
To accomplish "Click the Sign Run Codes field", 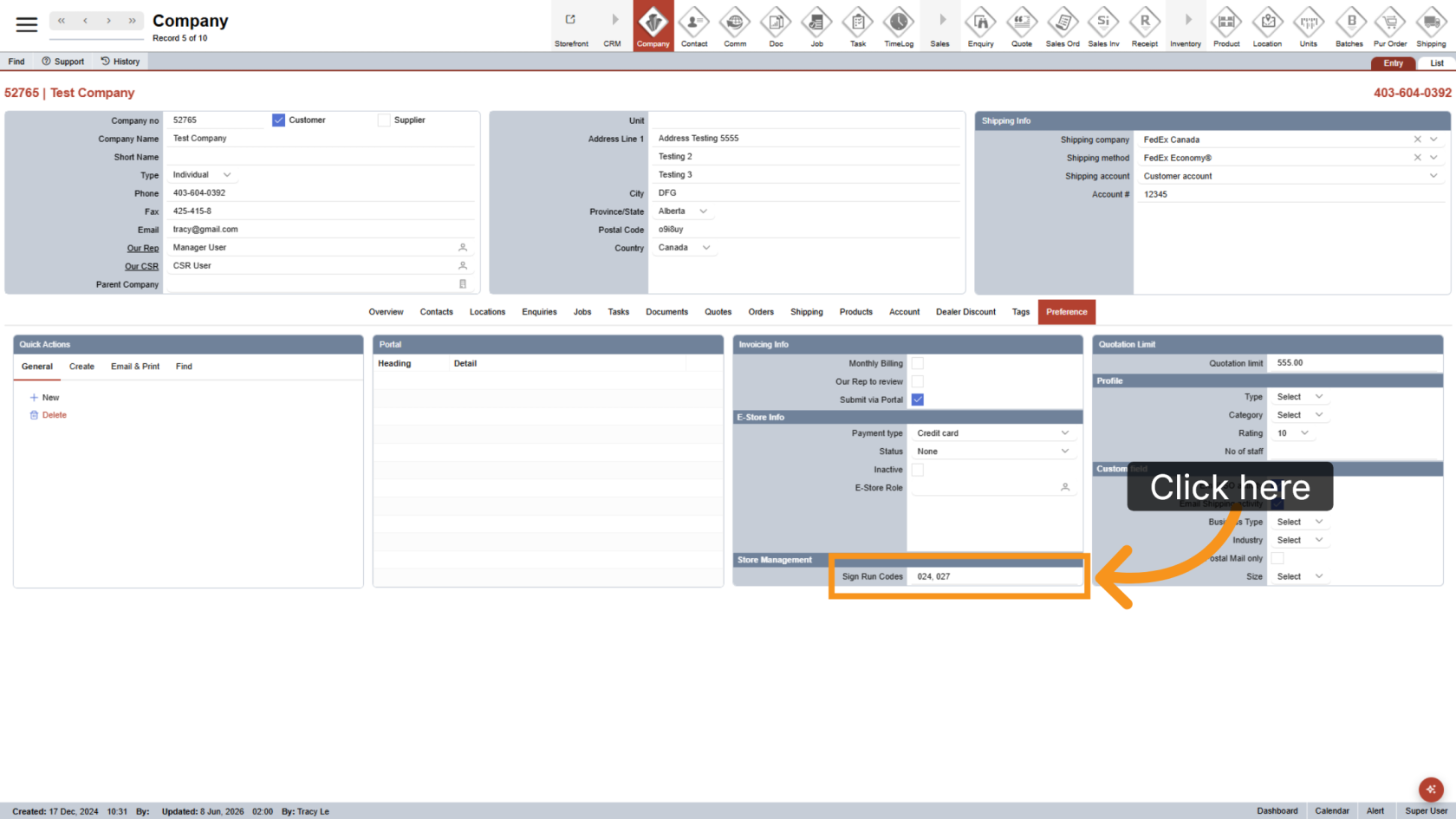I will pyautogui.click(x=995, y=576).
